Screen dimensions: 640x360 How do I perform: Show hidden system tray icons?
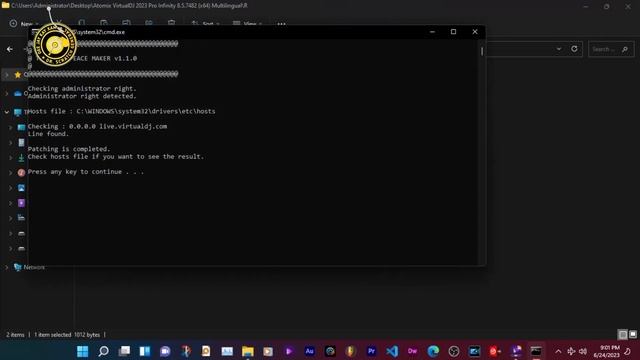click(558, 351)
